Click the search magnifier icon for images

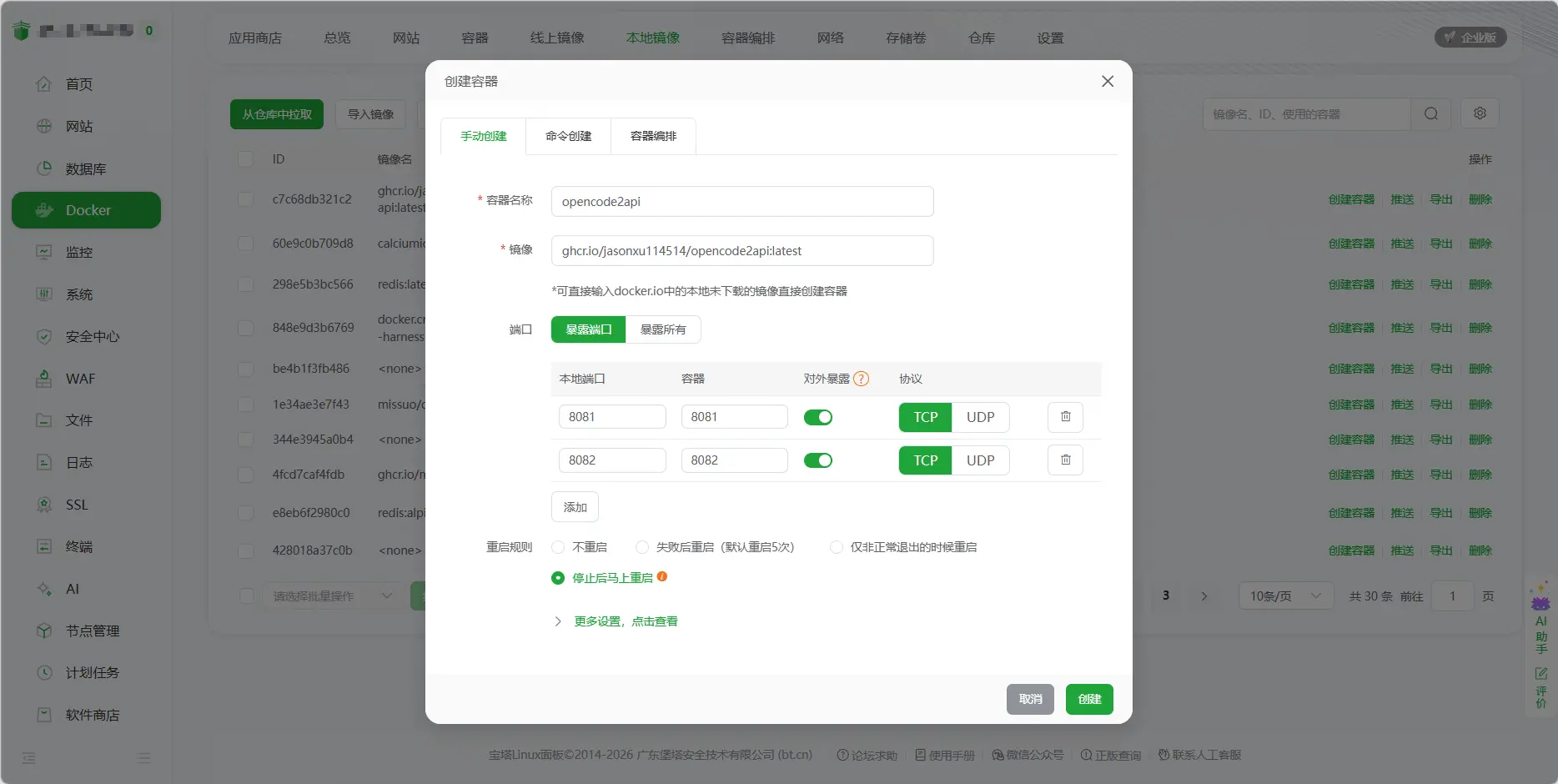[1431, 114]
